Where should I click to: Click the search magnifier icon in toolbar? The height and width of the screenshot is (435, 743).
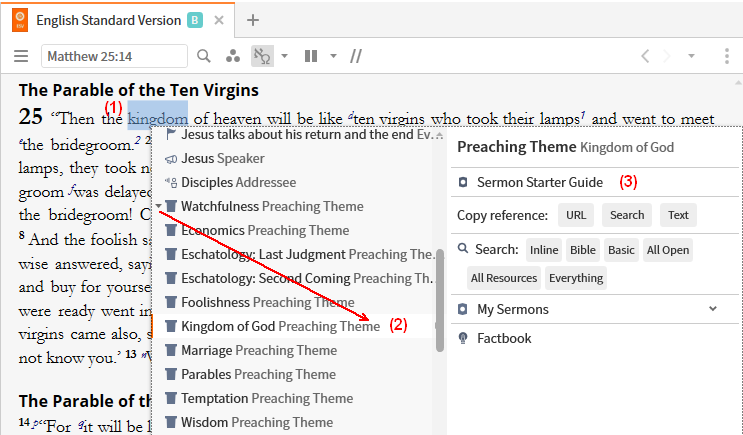tap(204, 56)
